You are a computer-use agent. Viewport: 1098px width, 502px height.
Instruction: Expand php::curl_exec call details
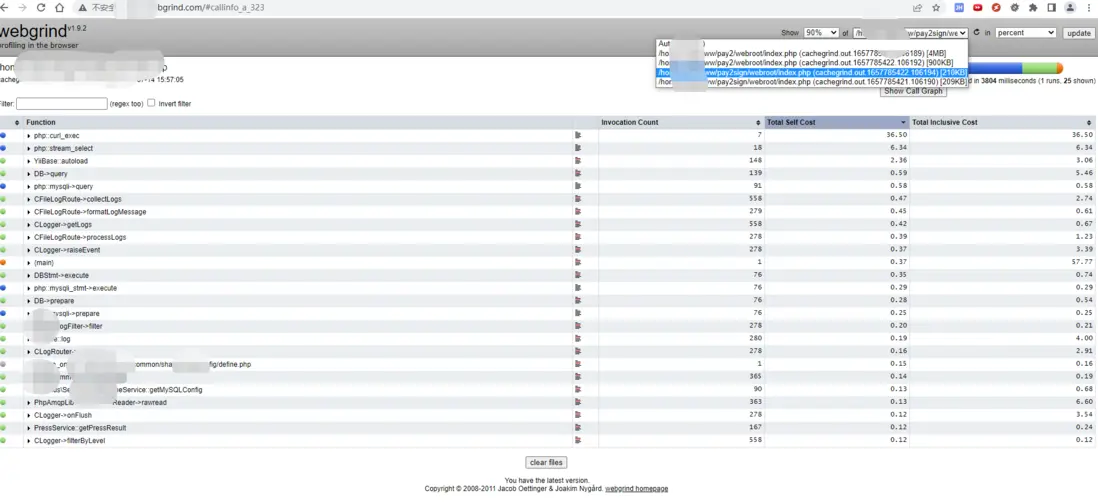coord(29,136)
